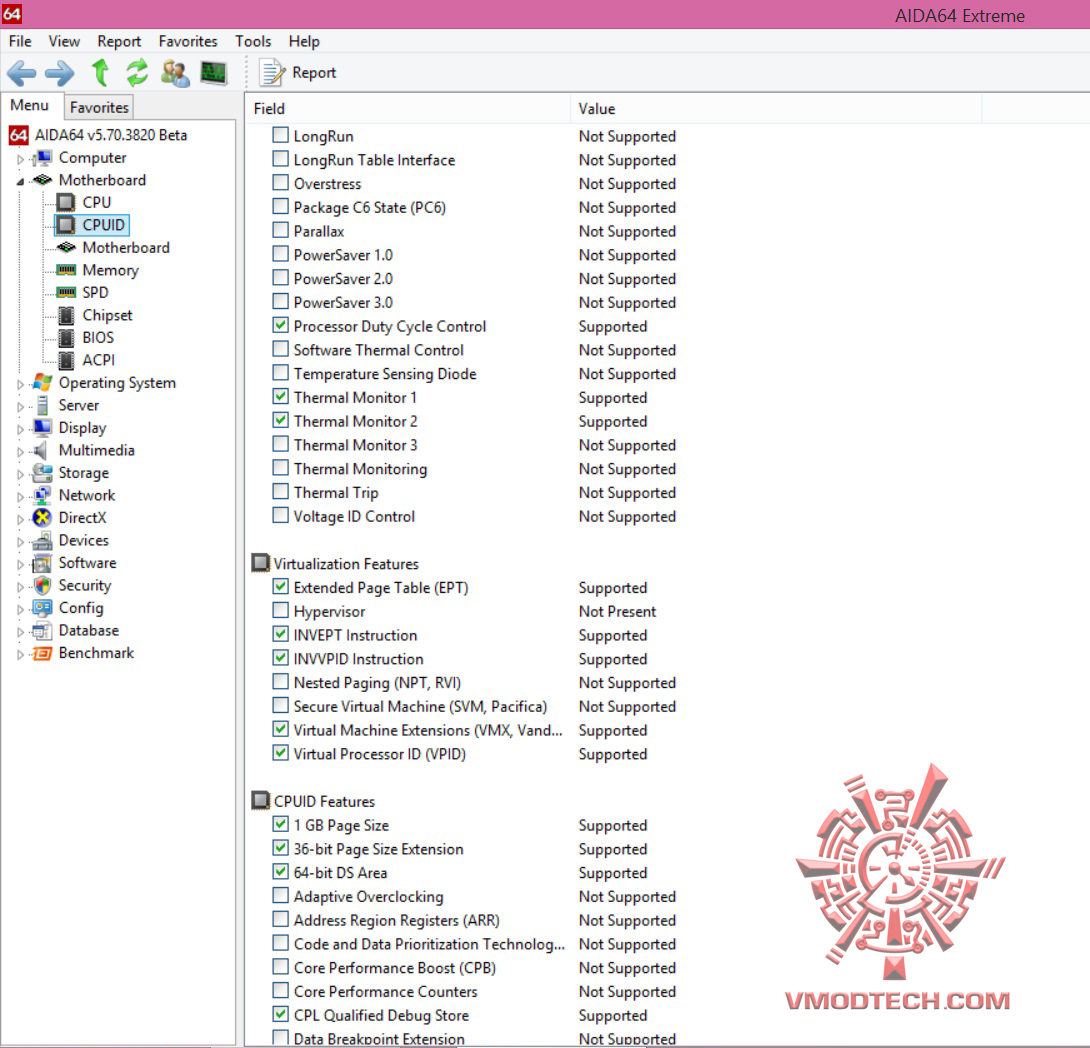
Task: Open the users management toolbar icon
Action: 175,73
